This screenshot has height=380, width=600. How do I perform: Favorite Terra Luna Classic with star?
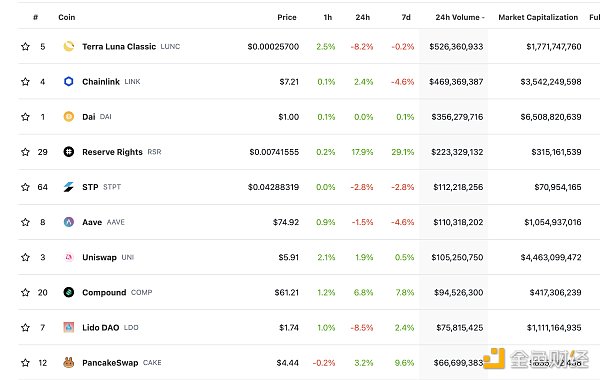click(25, 46)
